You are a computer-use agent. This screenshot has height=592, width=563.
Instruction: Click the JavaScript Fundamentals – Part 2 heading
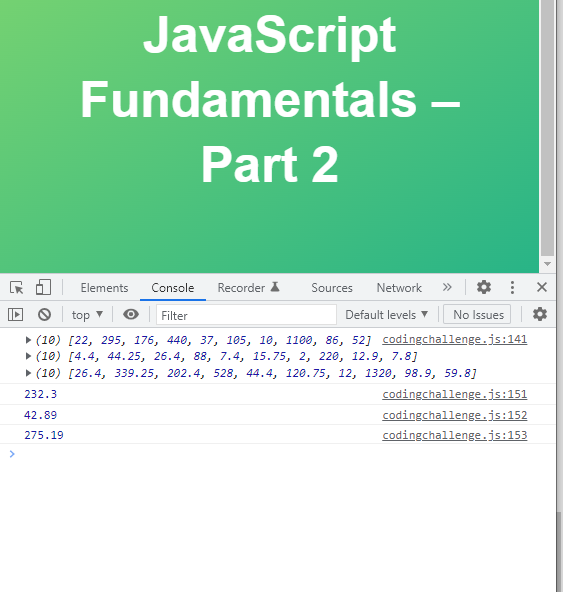(270, 99)
